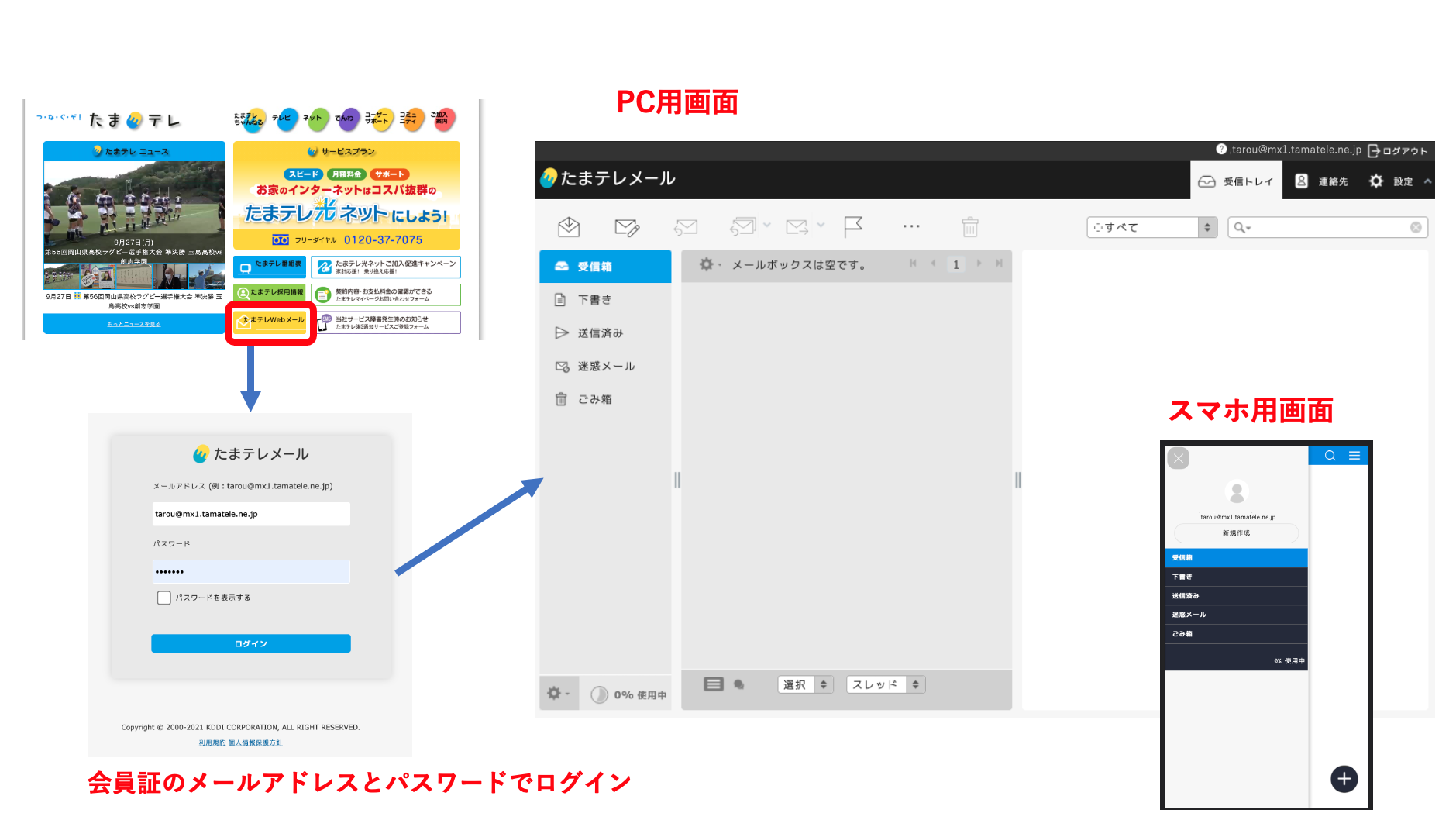
Task: Switch to the 連絡先 contacts tab
Action: 1321,181
